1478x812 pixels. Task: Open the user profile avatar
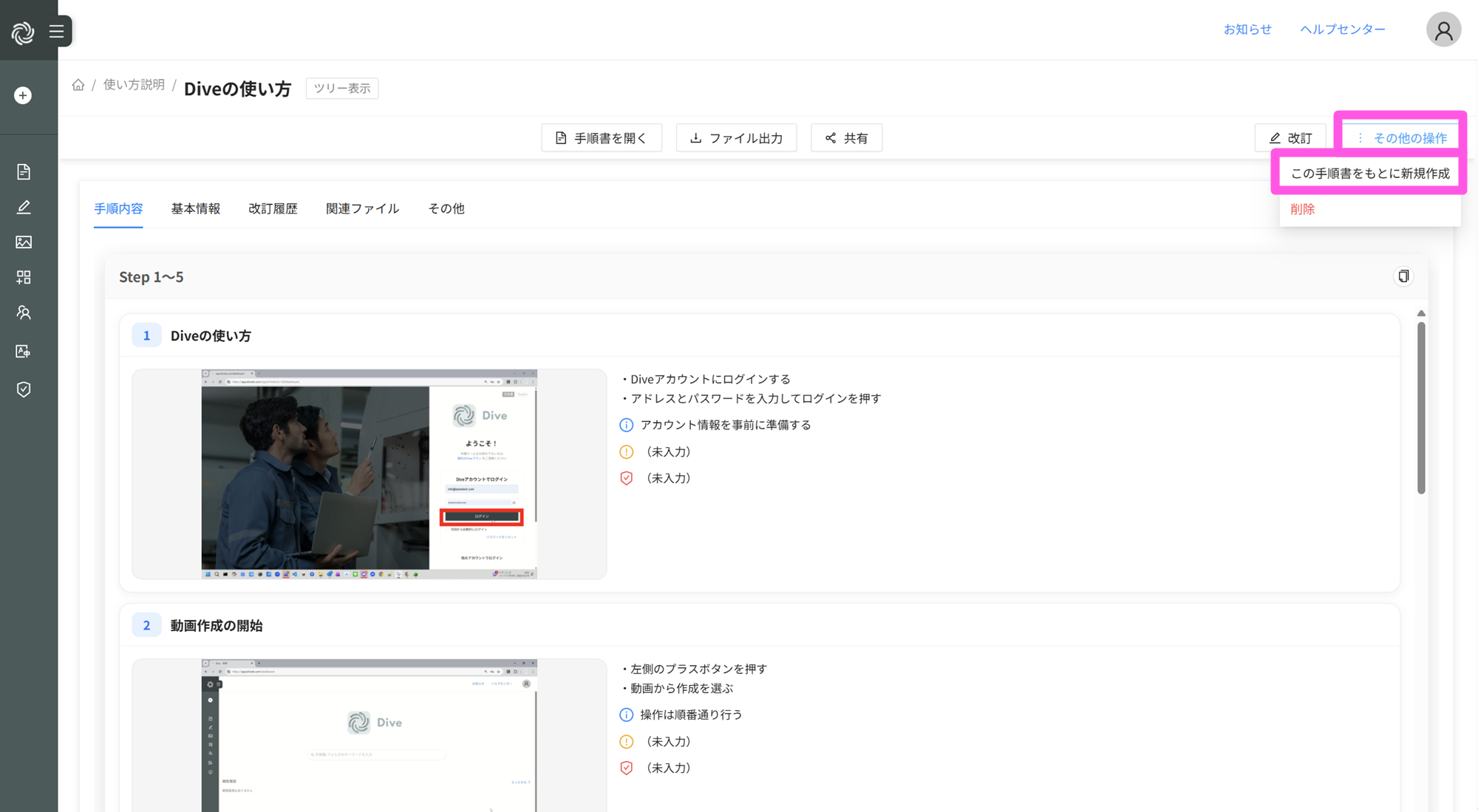[1443, 30]
